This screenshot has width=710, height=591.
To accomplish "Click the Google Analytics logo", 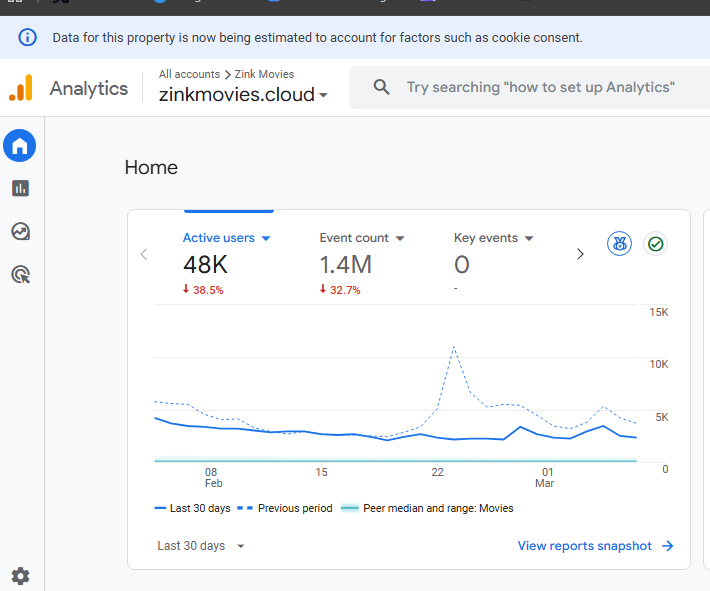I will (21, 88).
